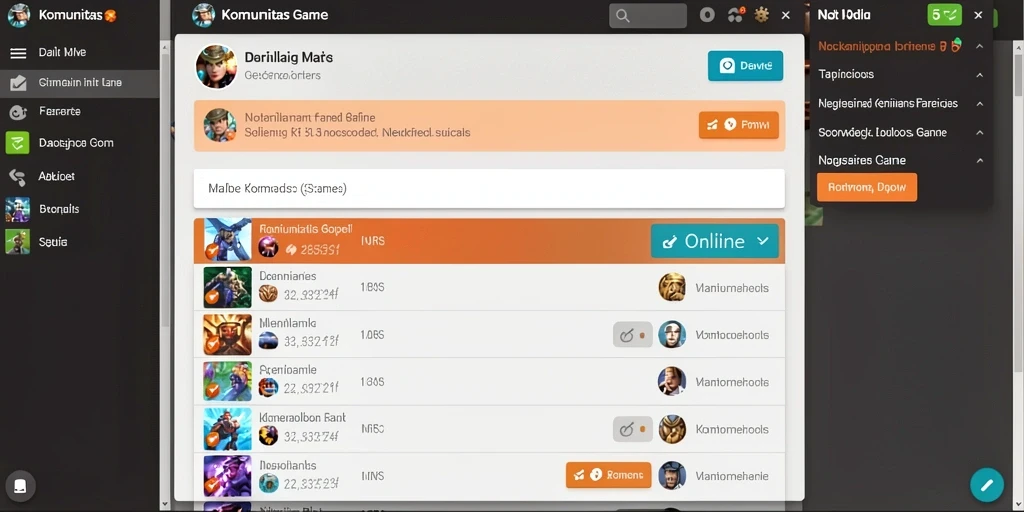This screenshot has height=512, width=1024.
Task: Collapse the orange Nockaniippna brirene section
Action: tap(979, 46)
